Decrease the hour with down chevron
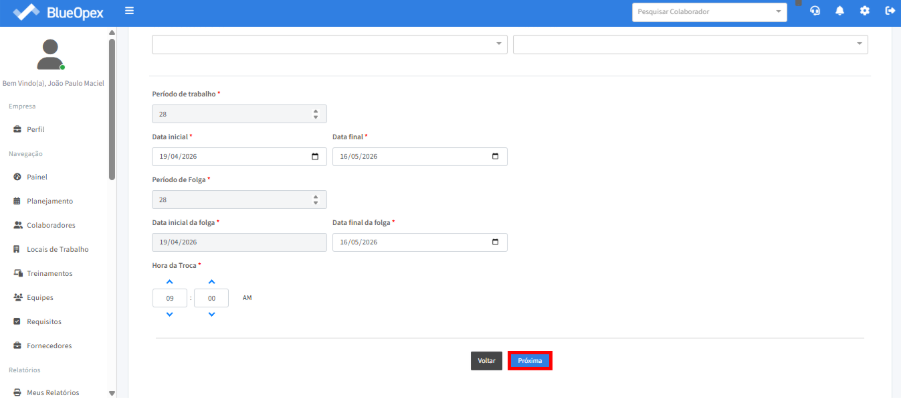The width and height of the screenshot is (901, 402). pyautogui.click(x=170, y=315)
